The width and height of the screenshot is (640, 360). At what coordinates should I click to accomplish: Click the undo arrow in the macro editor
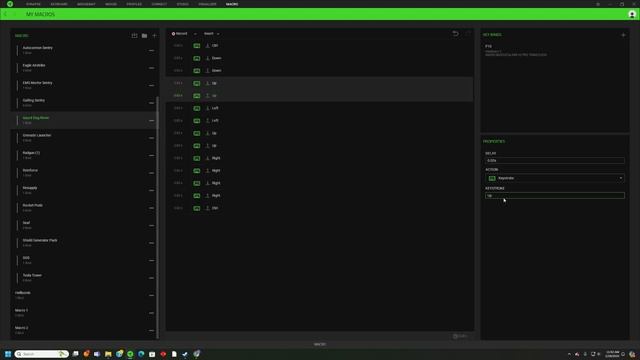click(x=456, y=33)
